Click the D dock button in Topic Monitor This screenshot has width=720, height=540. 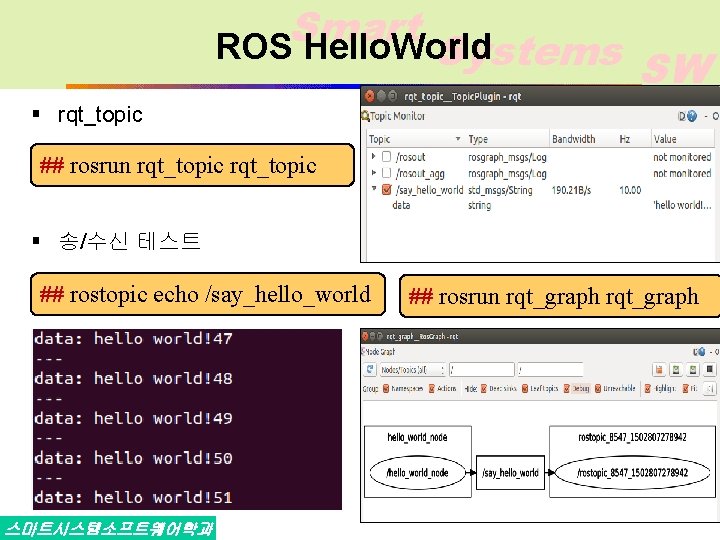point(681,116)
